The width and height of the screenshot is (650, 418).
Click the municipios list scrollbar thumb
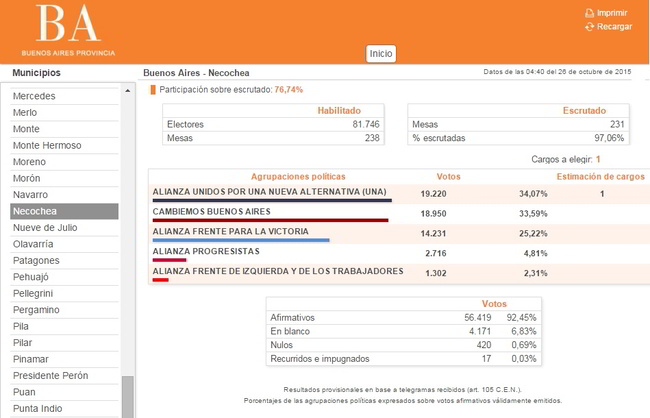128,396
